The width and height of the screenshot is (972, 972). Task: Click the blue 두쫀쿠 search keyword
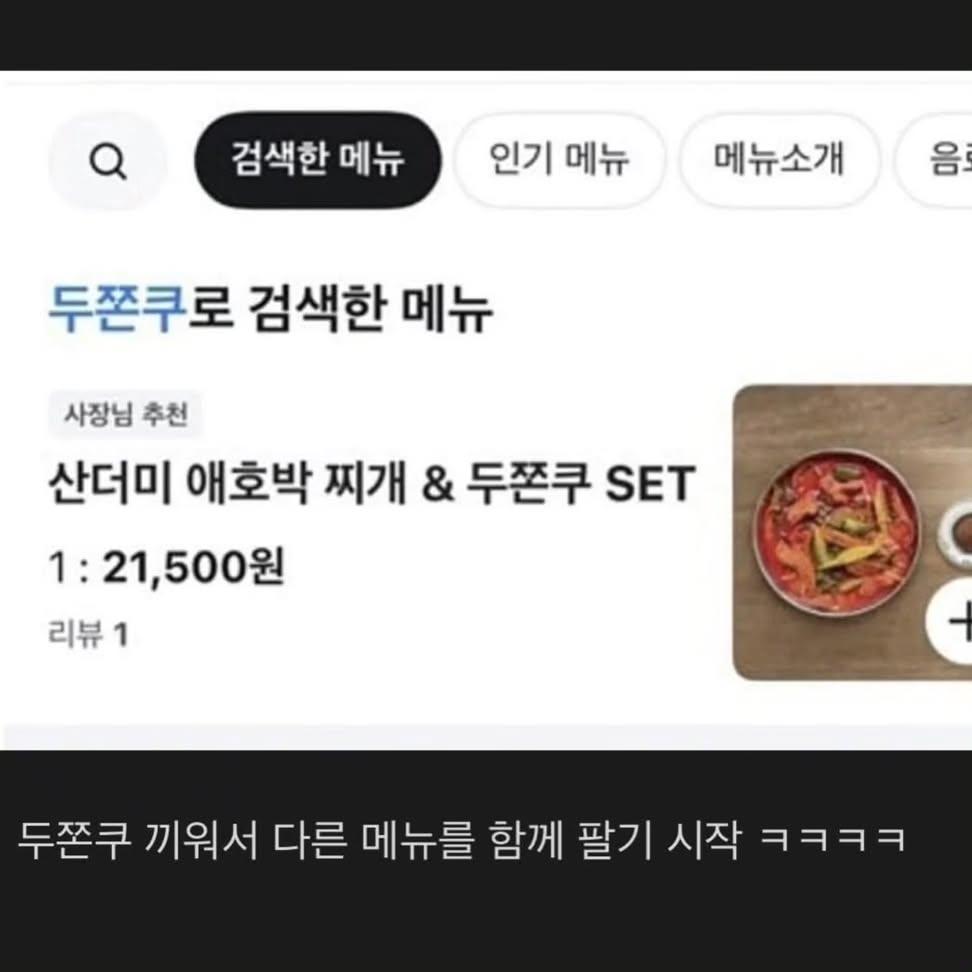click(117, 309)
